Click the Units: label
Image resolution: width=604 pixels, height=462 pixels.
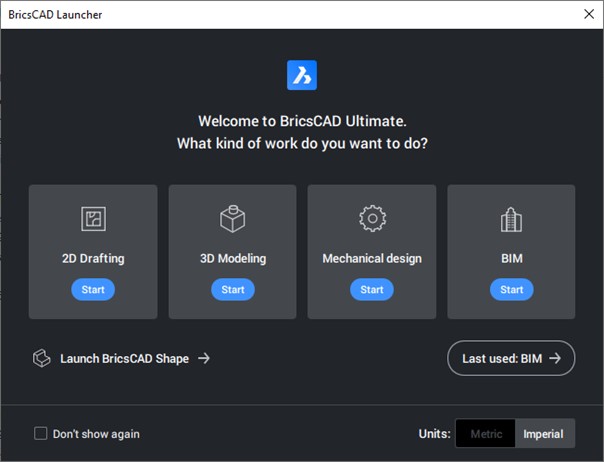[435, 433]
